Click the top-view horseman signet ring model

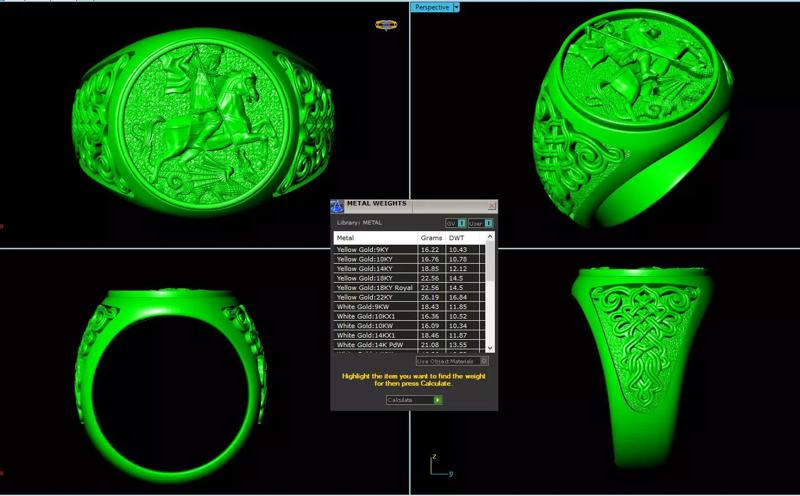203,122
